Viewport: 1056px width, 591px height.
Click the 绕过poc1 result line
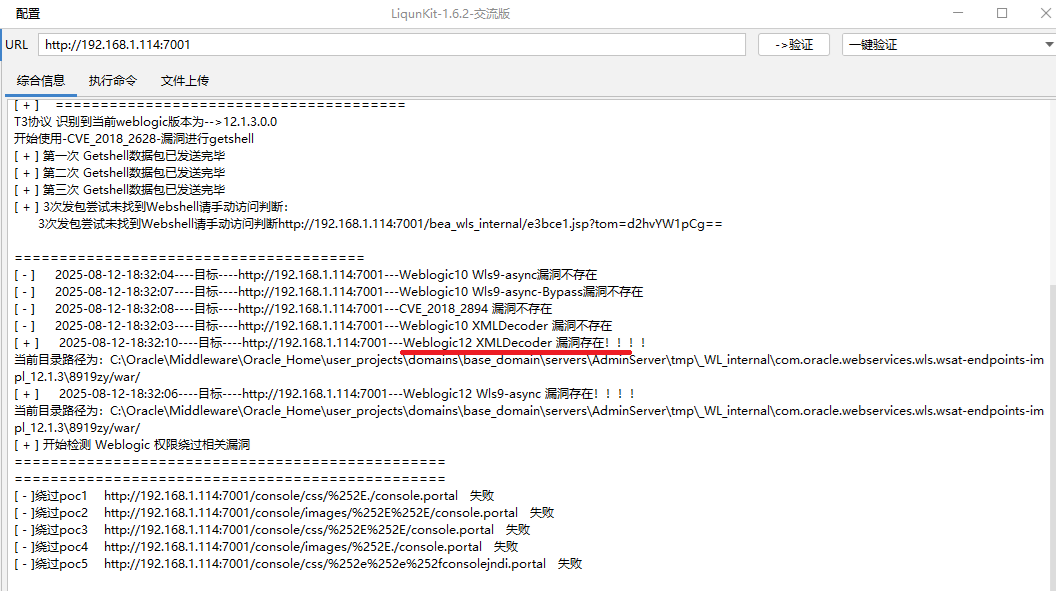click(255, 495)
